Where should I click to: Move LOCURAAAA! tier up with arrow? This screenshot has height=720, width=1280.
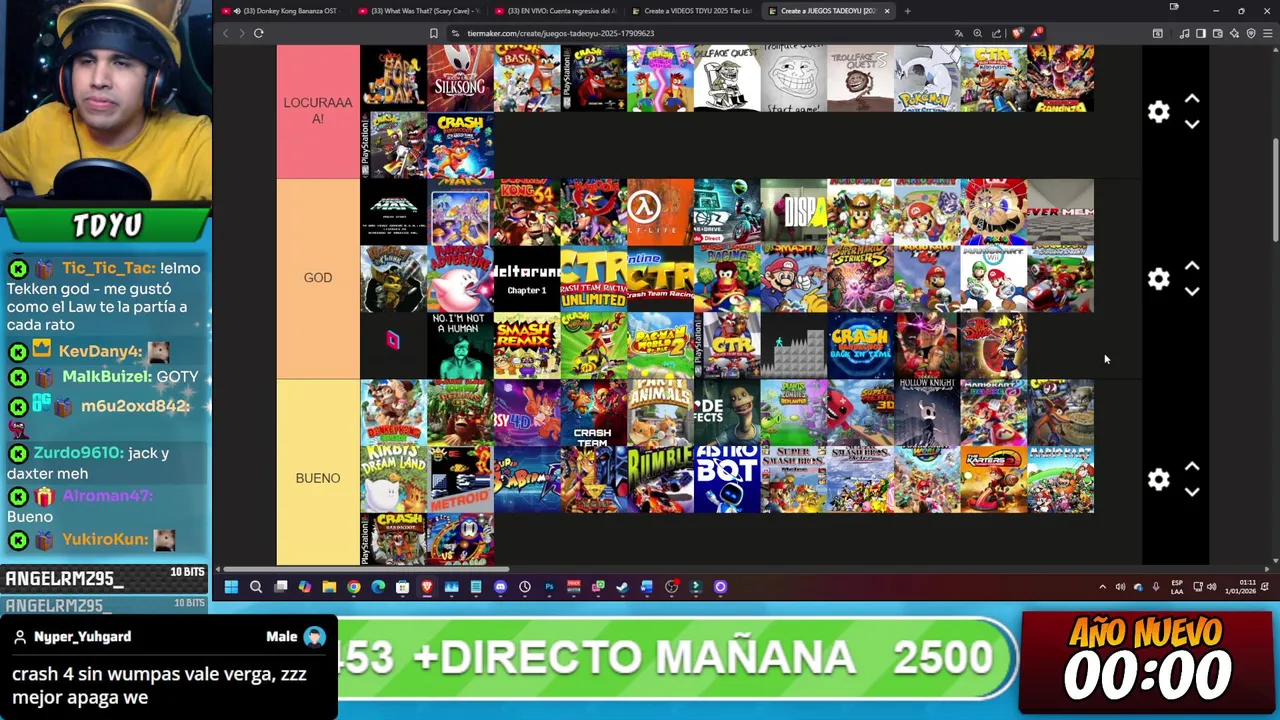(x=1192, y=99)
